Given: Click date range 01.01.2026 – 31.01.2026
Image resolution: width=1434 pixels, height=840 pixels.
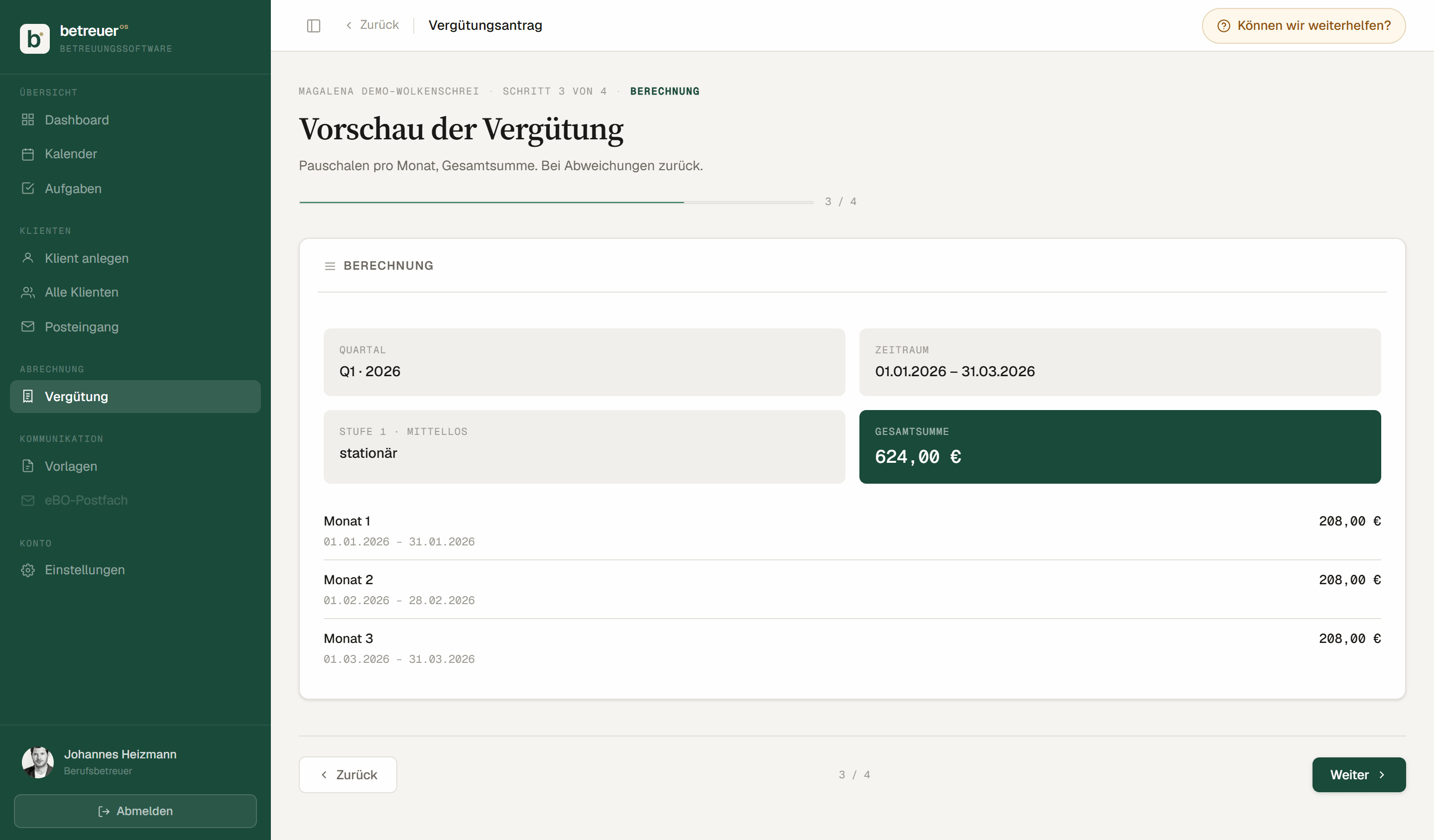Looking at the screenshot, I should click(399, 542).
